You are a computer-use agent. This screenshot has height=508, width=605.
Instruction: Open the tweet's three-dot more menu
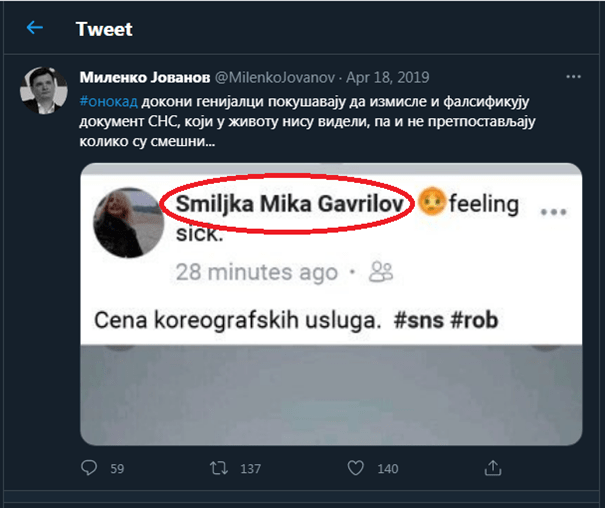574,76
